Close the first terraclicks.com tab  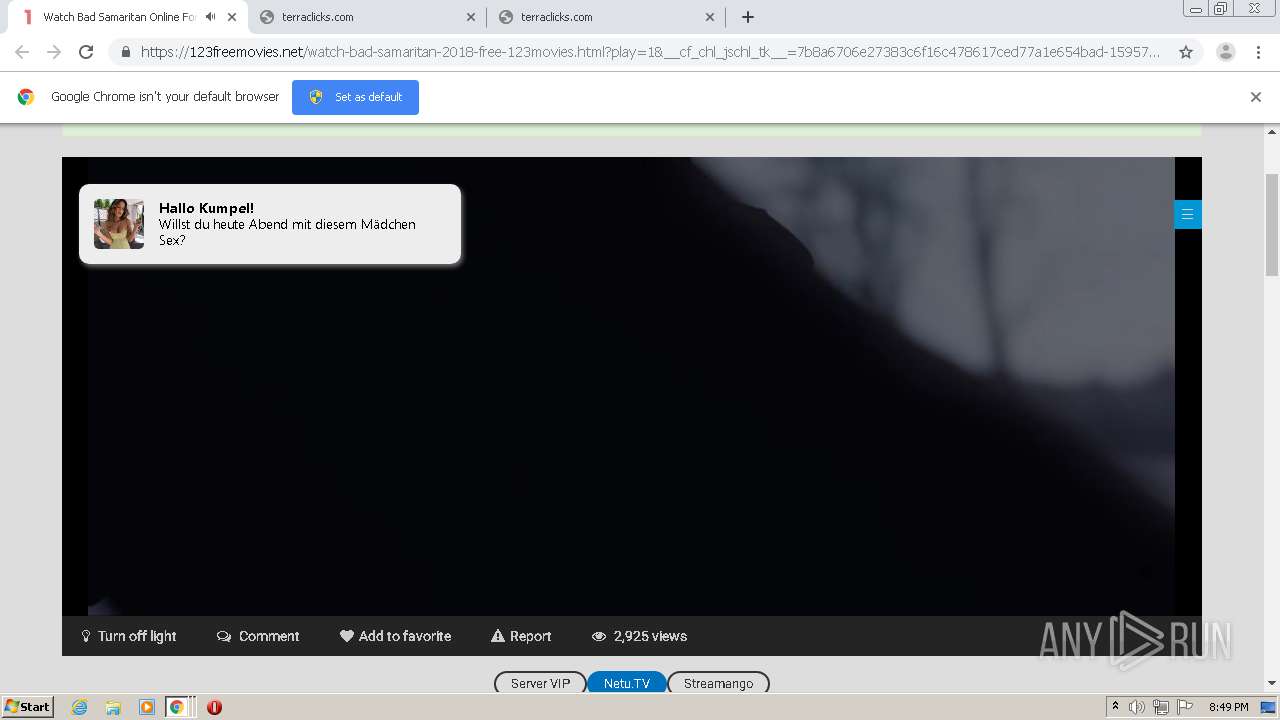coord(471,17)
